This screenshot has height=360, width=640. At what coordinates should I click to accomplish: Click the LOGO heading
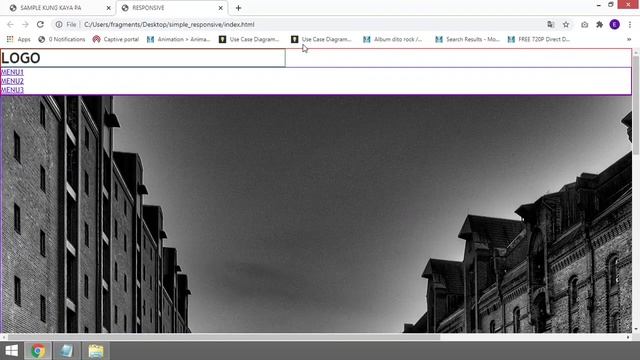(21, 58)
